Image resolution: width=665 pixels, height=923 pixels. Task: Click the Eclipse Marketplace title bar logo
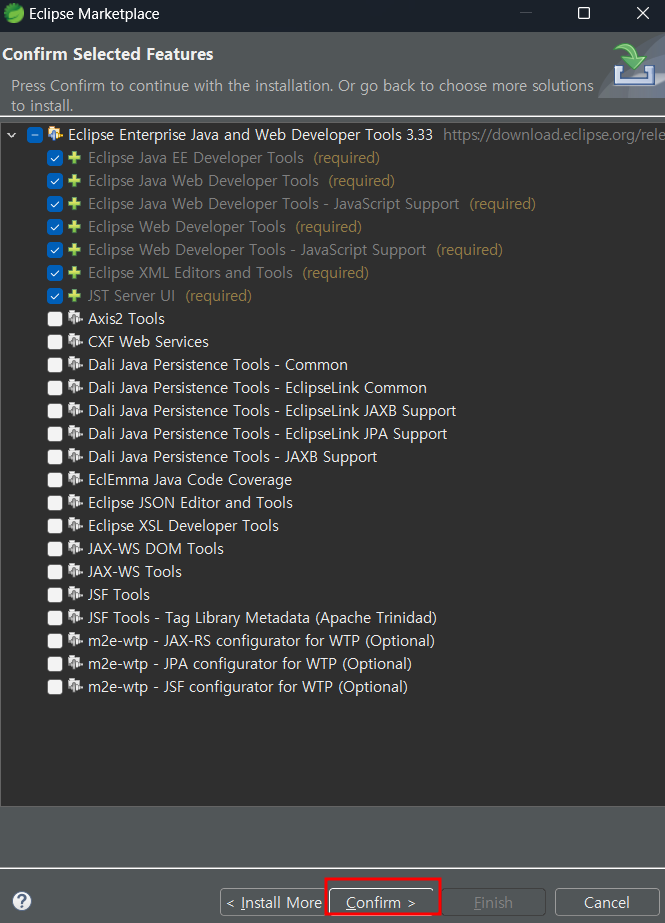(x=14, y=13)
